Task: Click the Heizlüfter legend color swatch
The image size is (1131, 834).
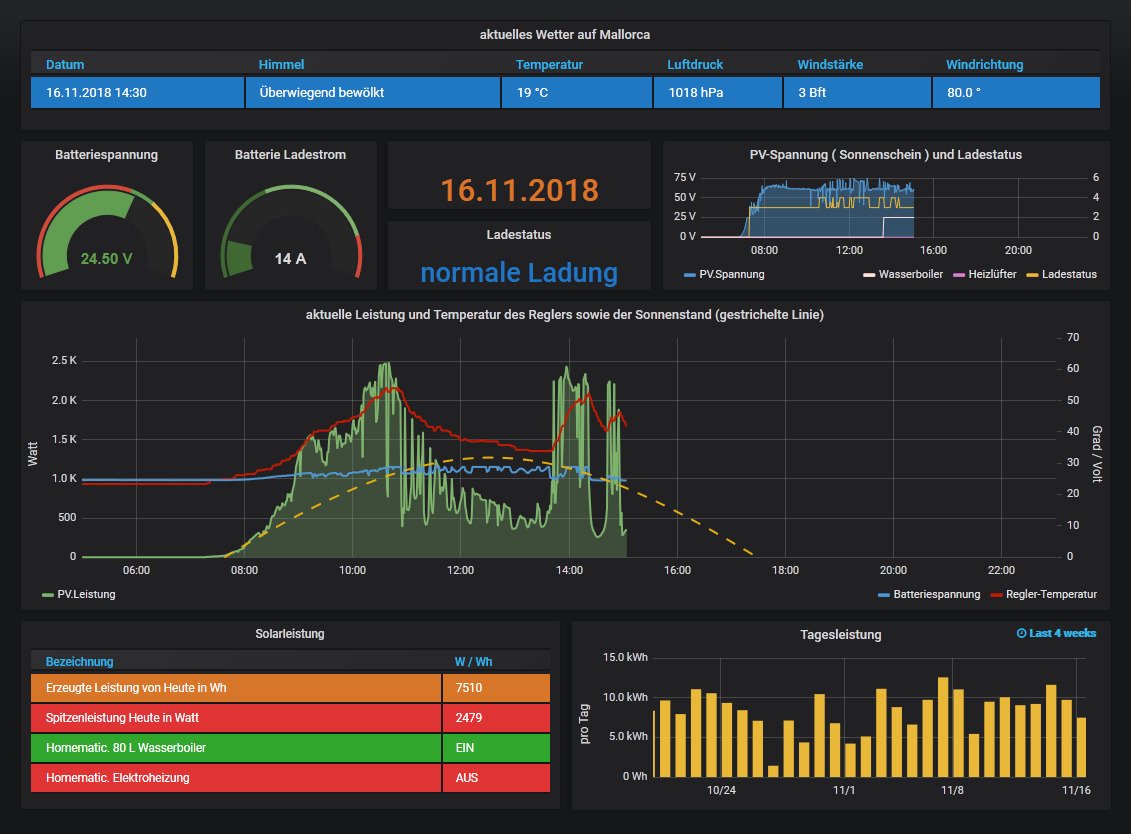Action: [962, 274]
